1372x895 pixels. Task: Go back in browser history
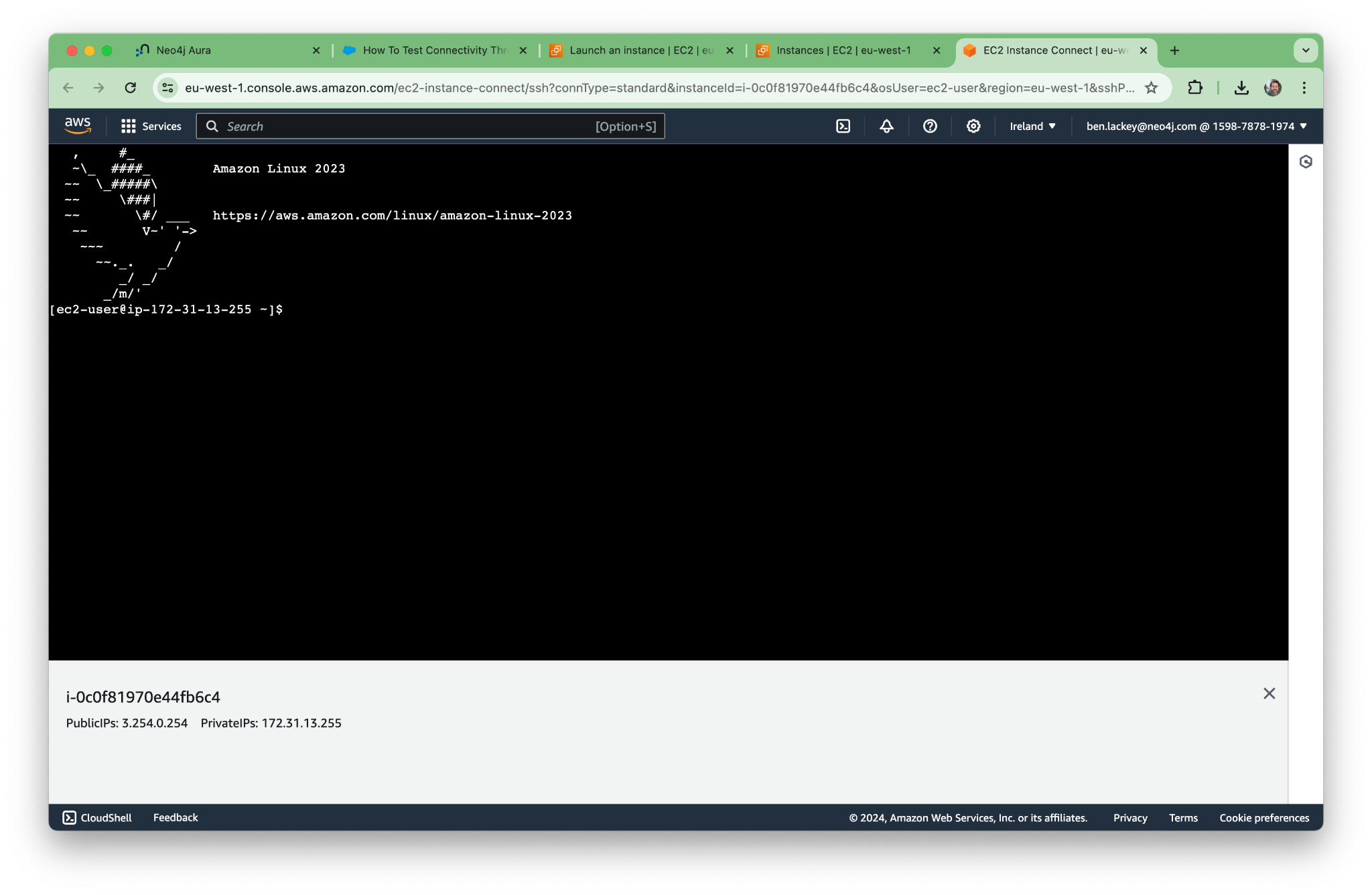pyautogui.click(x=68, y=88)
